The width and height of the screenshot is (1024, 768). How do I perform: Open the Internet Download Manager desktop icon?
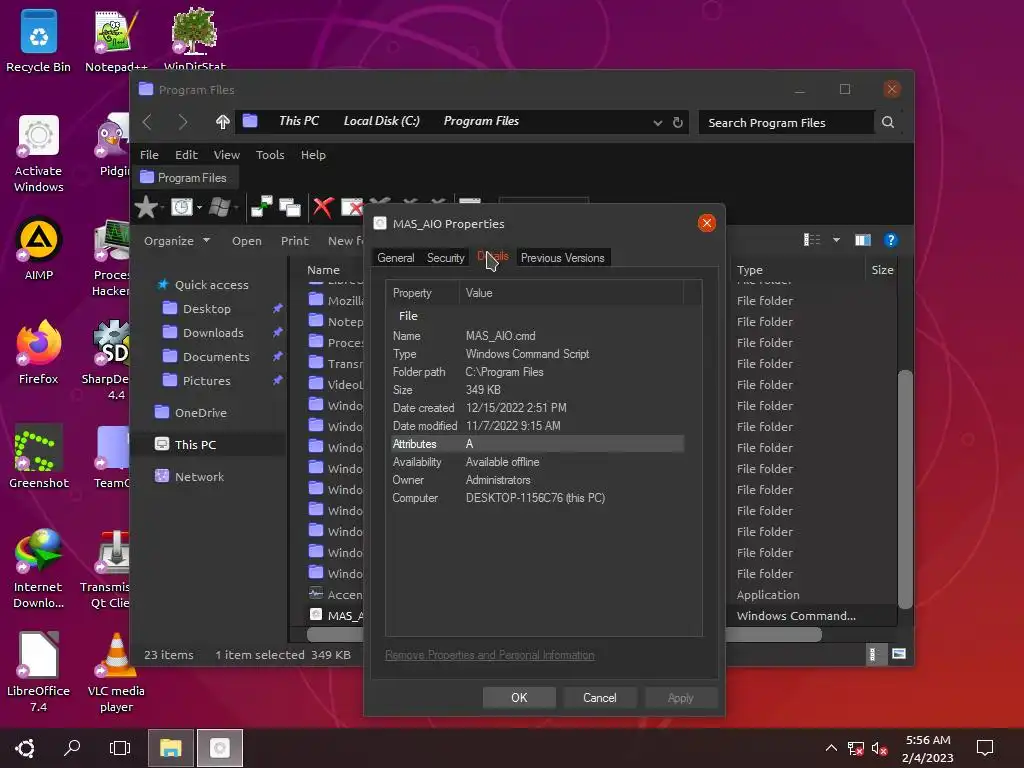click(39, 569)
